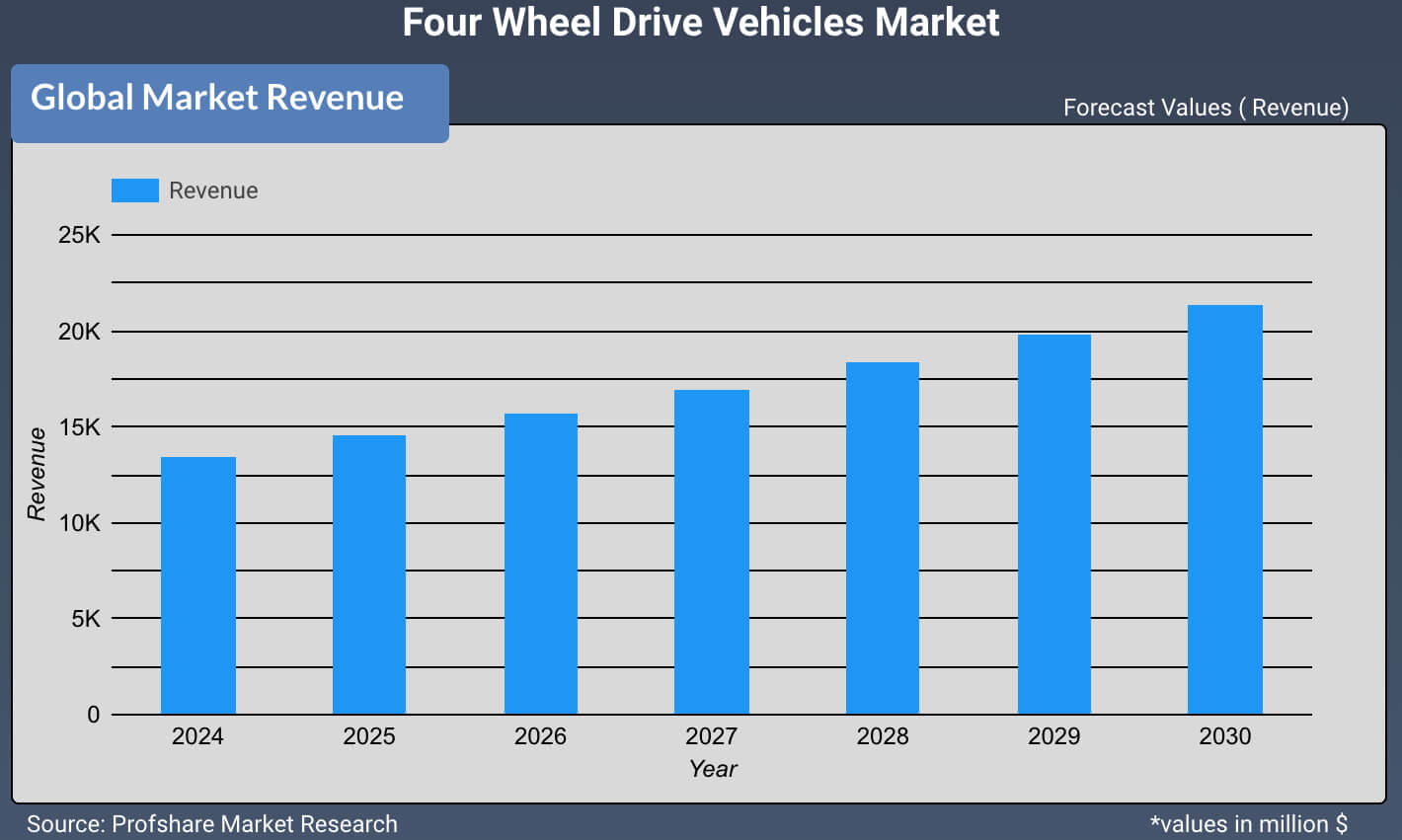The image size is (1402, 840).
Task: Toggle the Revenue legend label
Action: (x=213, y=191)
